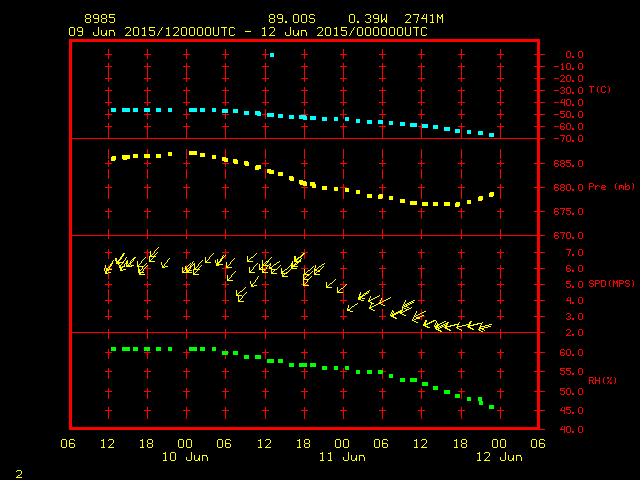The width and height of the screenshot is (640, 480).
Task: Click the 00 hour label above 11 Jun
Action: 342,444
